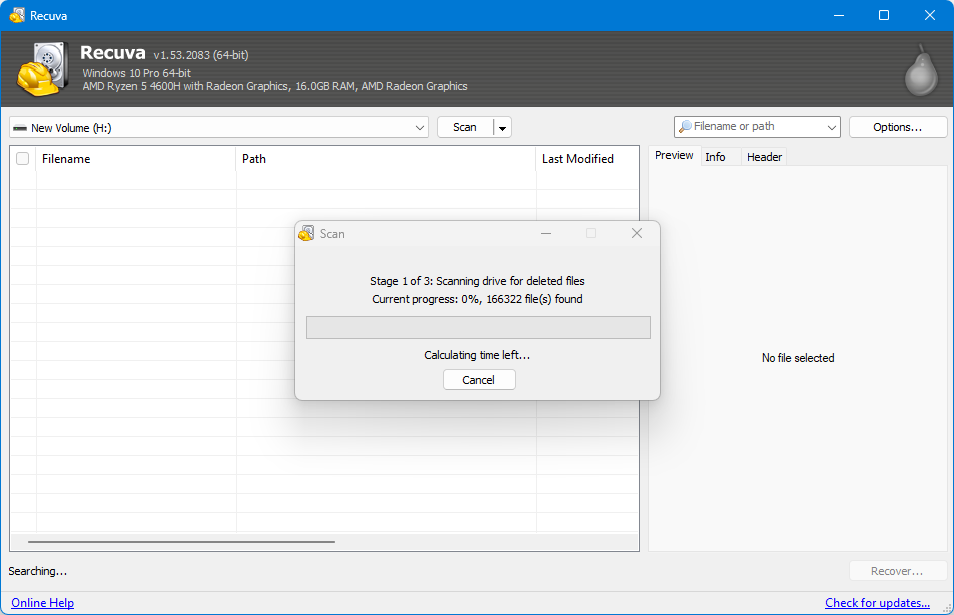Minimize the Scan dialog
Viewport: 954px width, 615px height.
coord(546,234)
